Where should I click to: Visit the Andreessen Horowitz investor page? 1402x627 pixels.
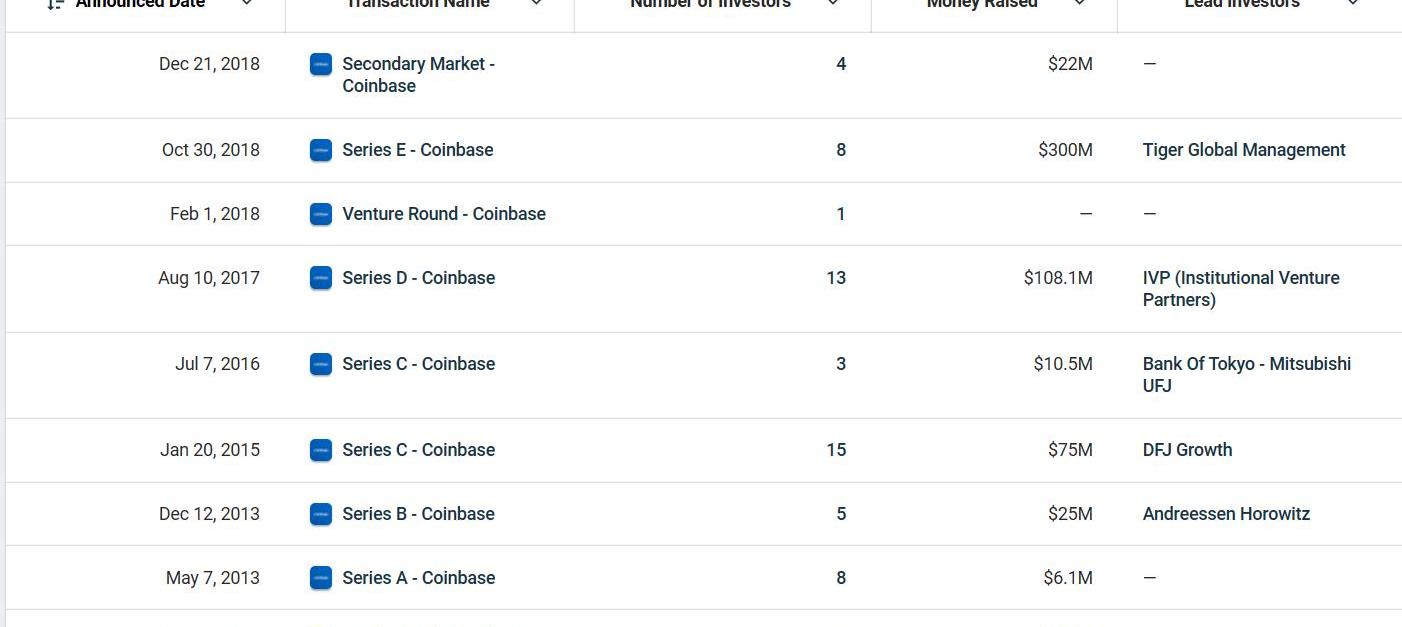coord(1226,514)
